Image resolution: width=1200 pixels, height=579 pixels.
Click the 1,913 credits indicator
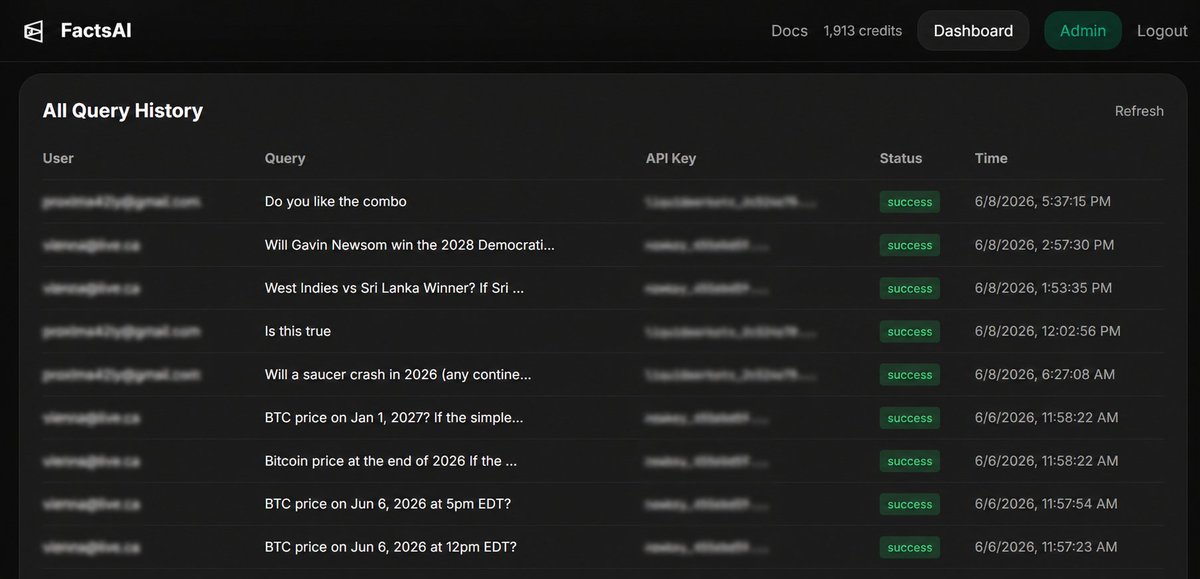tap(863, 31)
